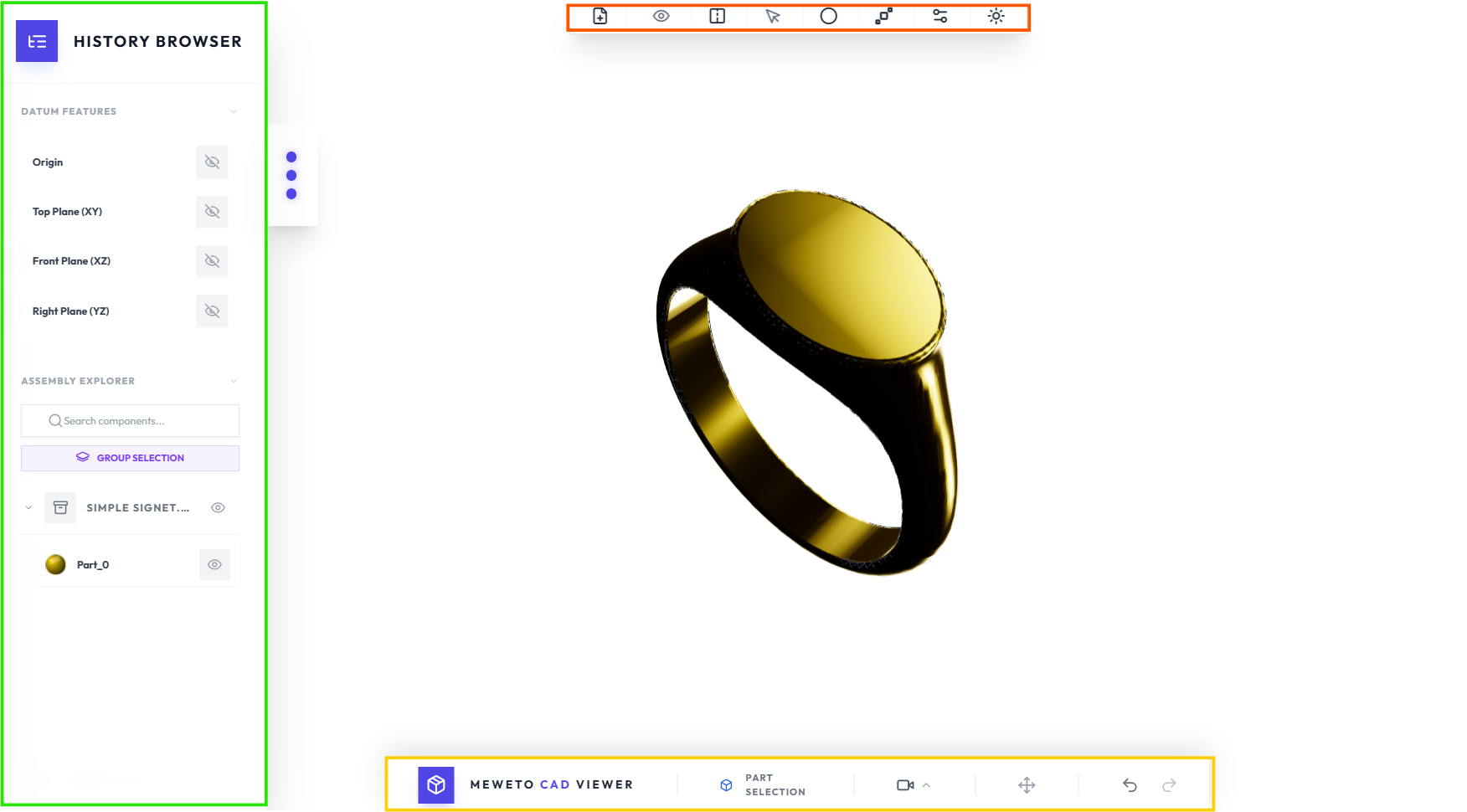Open the sliders settings icon in top toolbar
The width and height of the screenshot is (1467, 812).
(x=940, y=16)
